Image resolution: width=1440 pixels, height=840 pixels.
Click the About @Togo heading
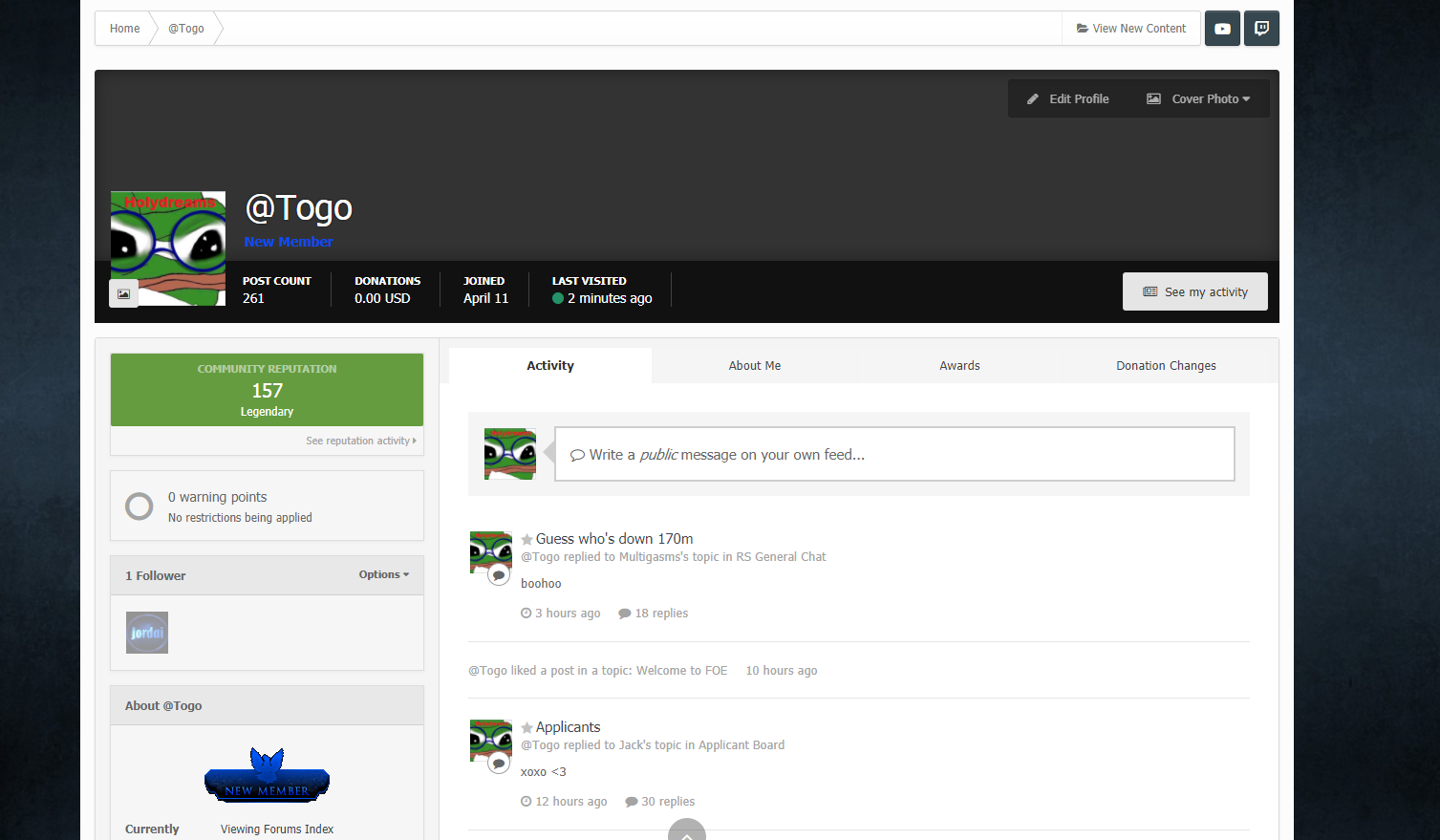click(163, 705)
